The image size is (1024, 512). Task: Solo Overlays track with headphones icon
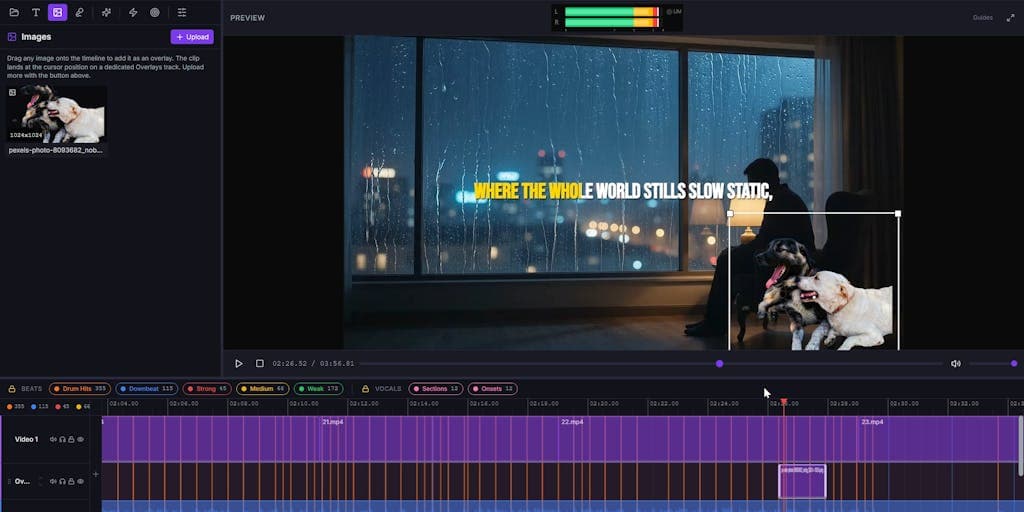click(x=63, y=481)
